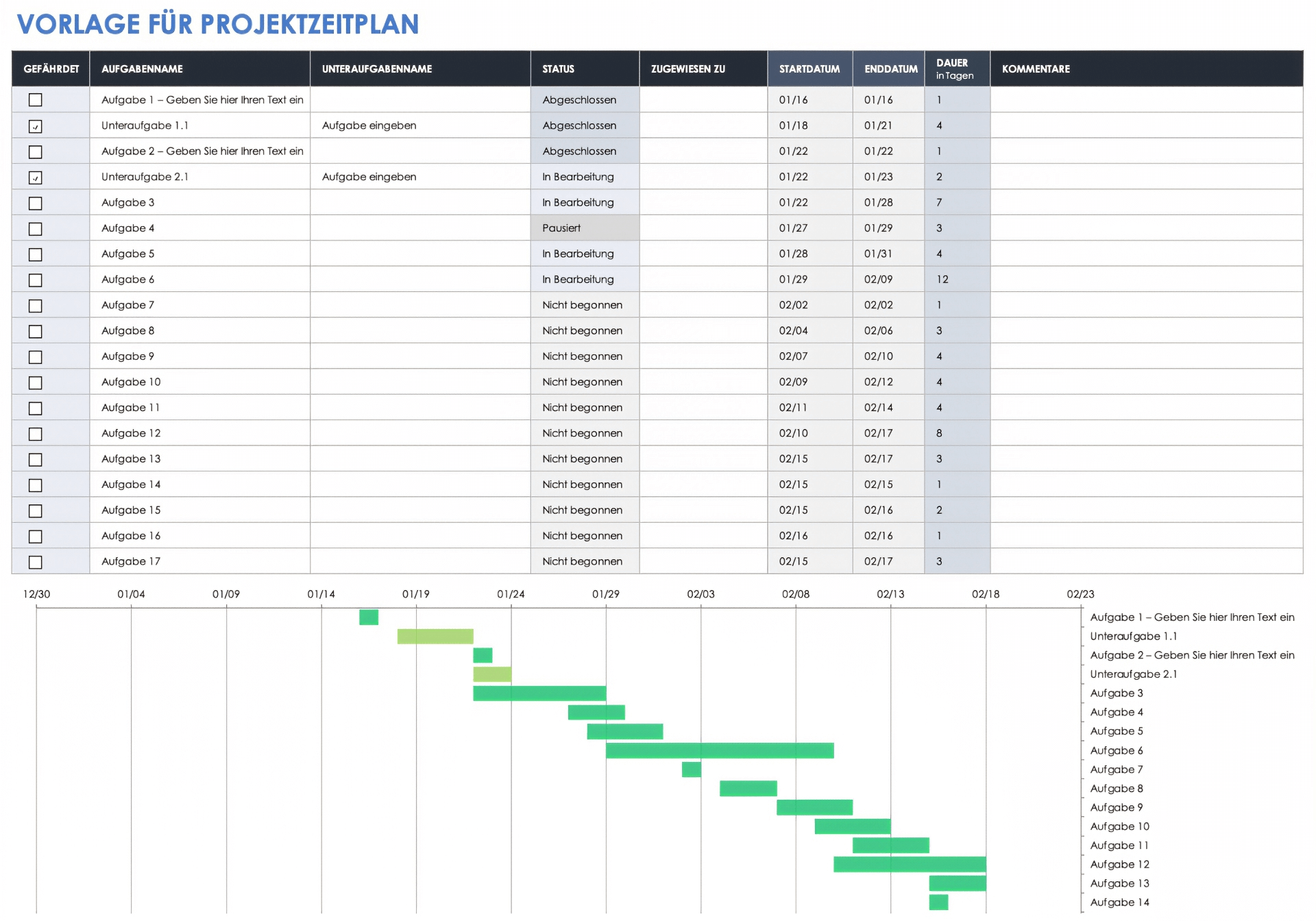Screen dimensions: 1316x921
Task: Click the STARTDATUM column header
Action: pos(810,69)
